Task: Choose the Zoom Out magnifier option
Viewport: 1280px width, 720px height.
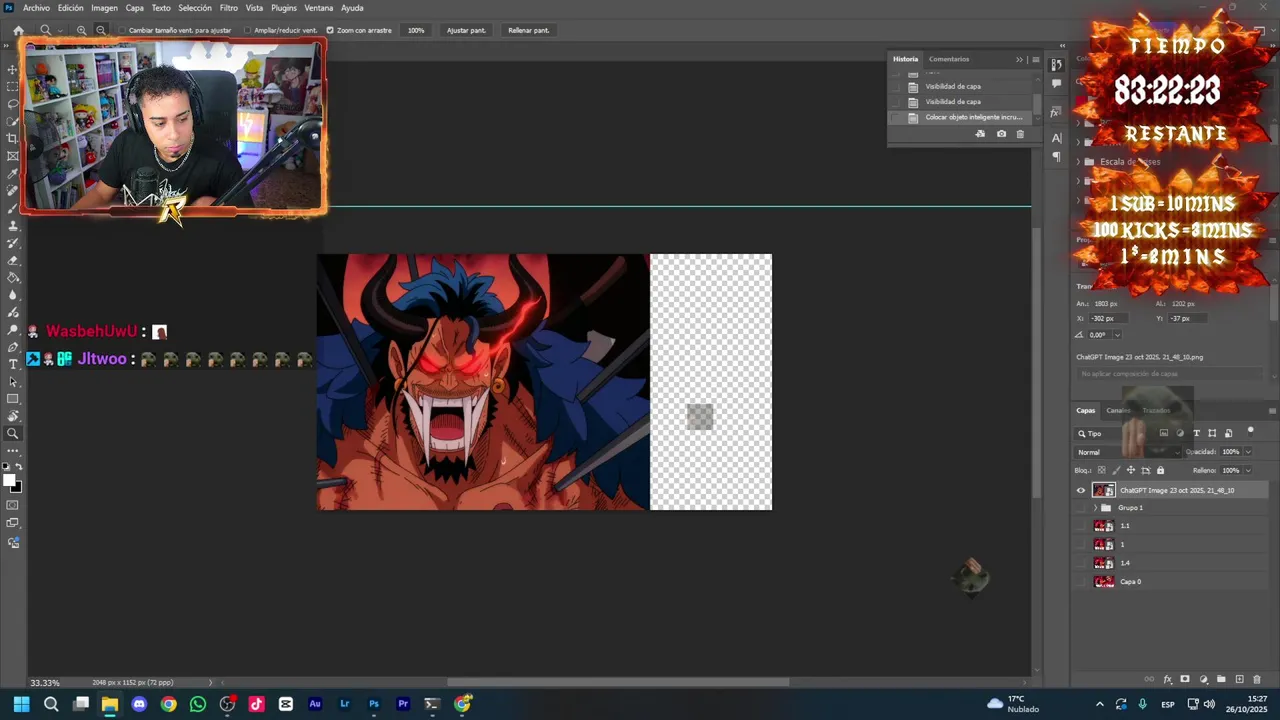Action: (x=100, y=30)
